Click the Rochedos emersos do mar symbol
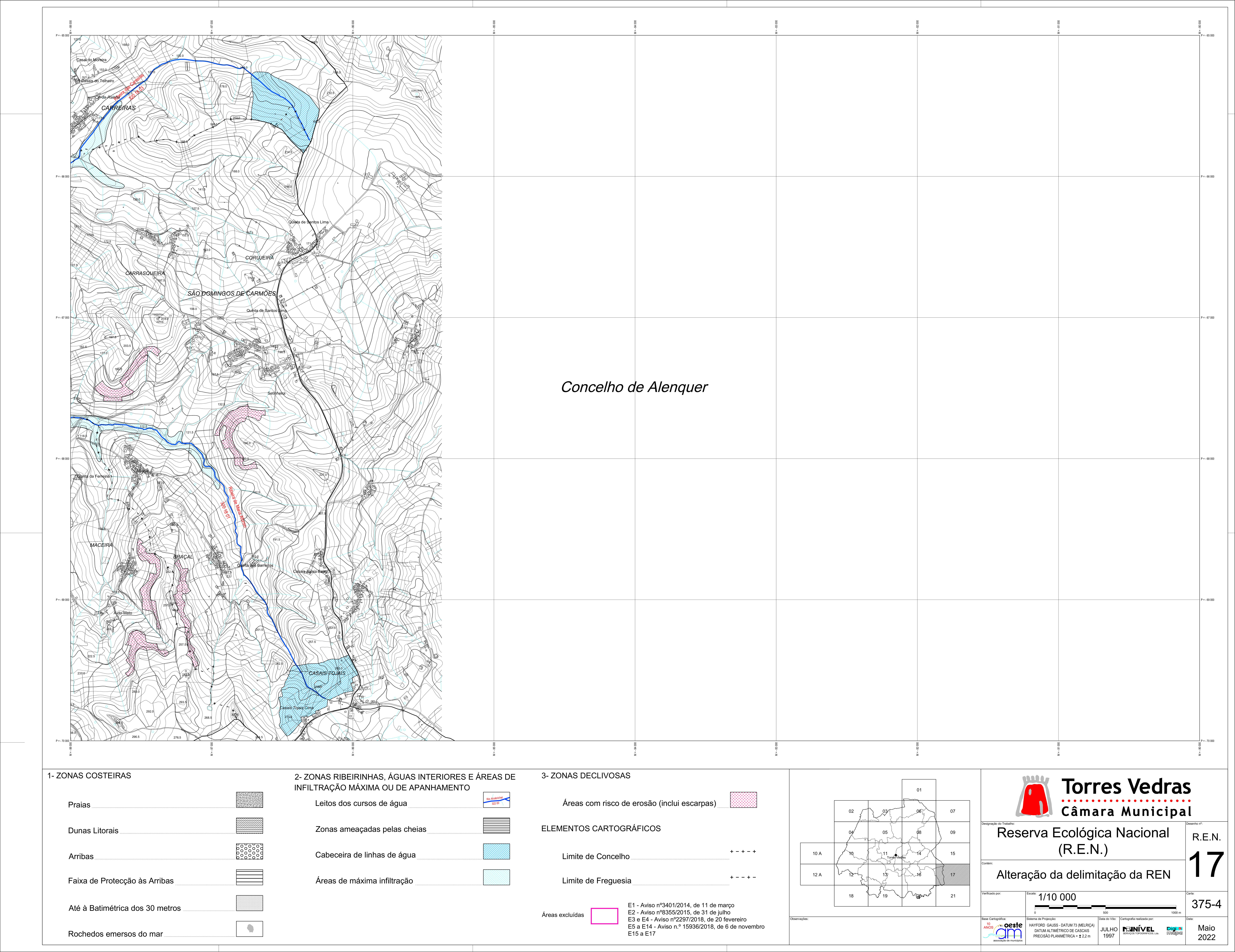 [x=249, y=929]
